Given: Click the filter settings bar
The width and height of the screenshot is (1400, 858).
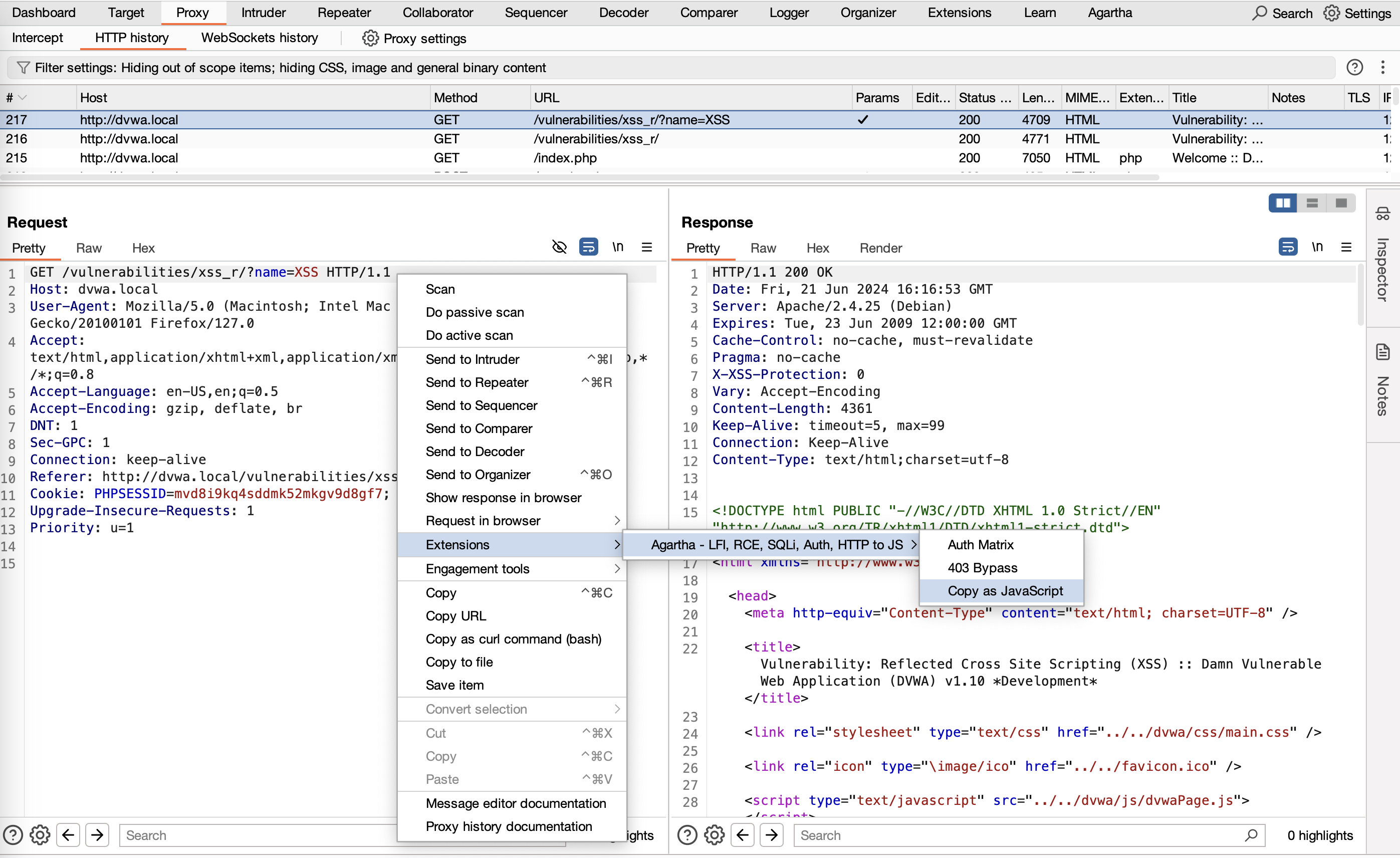Looking at the screenshot, I should tap(670, 68).
